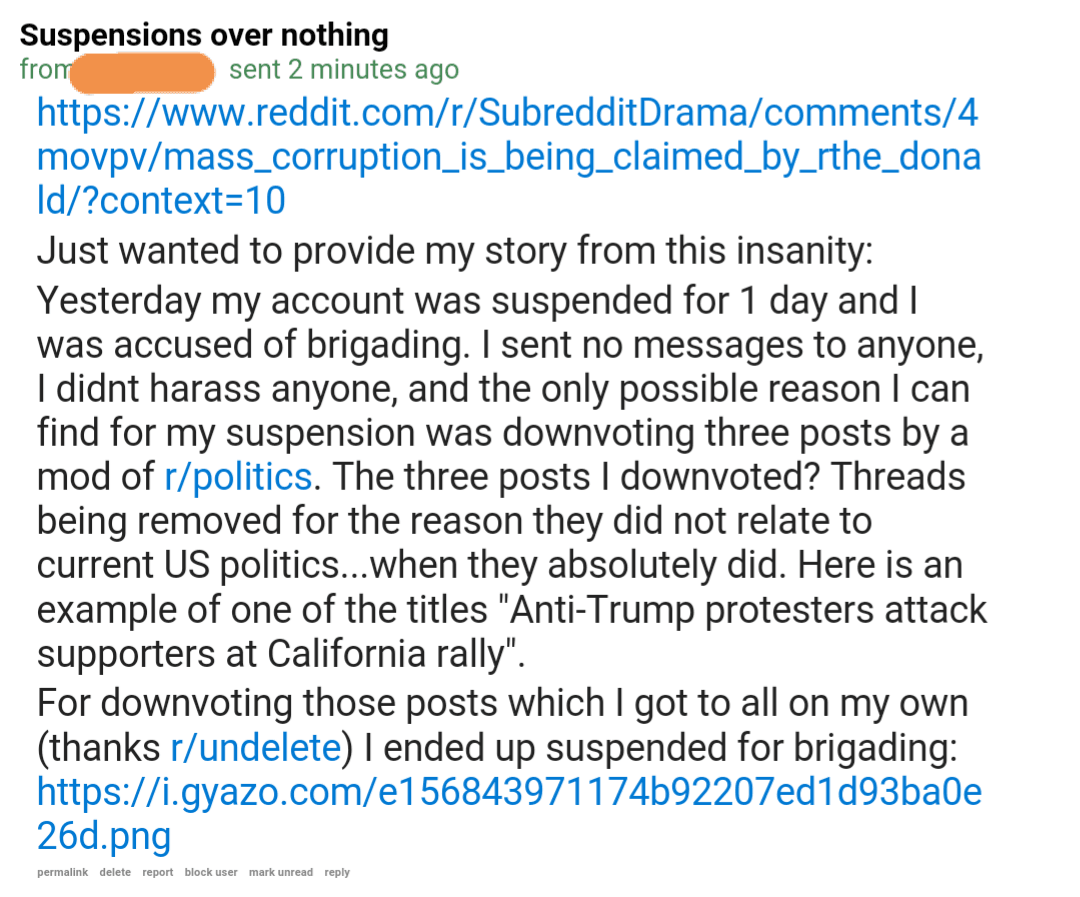Screen dimensions: 1080x897
Task: Mark the message as unread
Action: coord(281,872)
